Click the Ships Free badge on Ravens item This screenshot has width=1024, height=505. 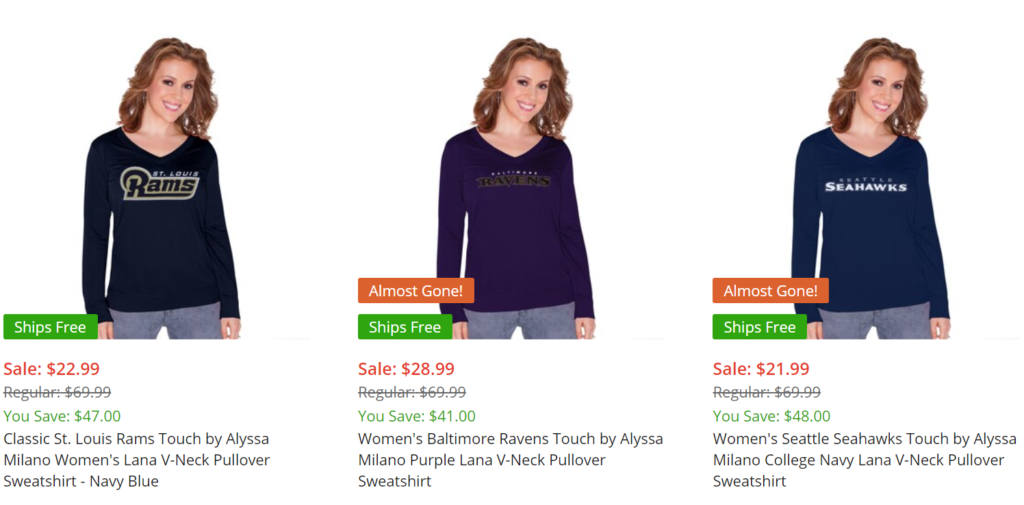[x=405, y=327]
